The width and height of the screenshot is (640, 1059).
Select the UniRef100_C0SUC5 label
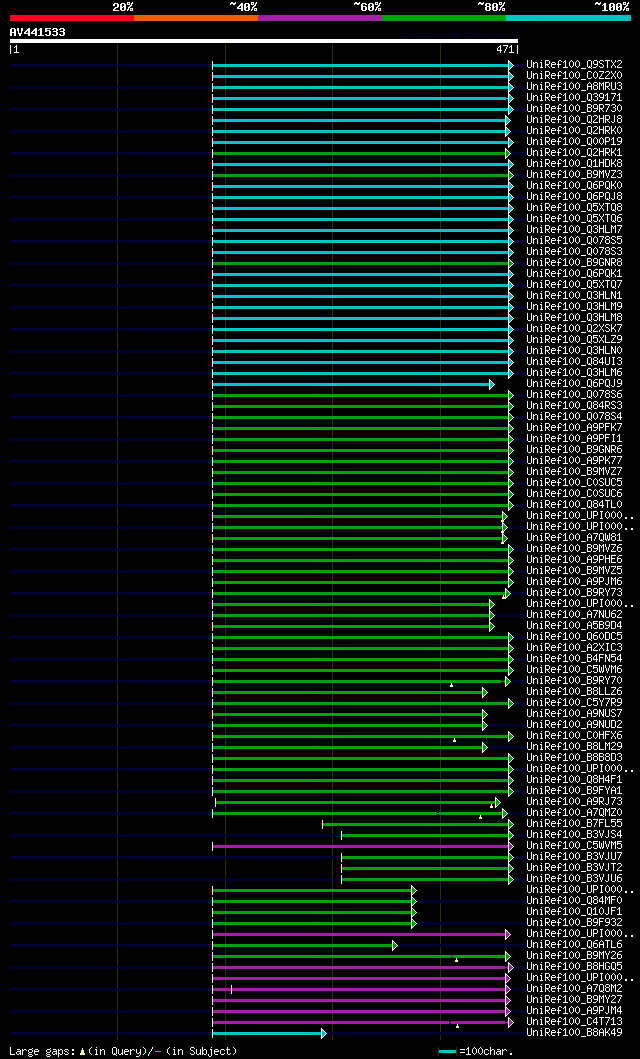(575, 482)
